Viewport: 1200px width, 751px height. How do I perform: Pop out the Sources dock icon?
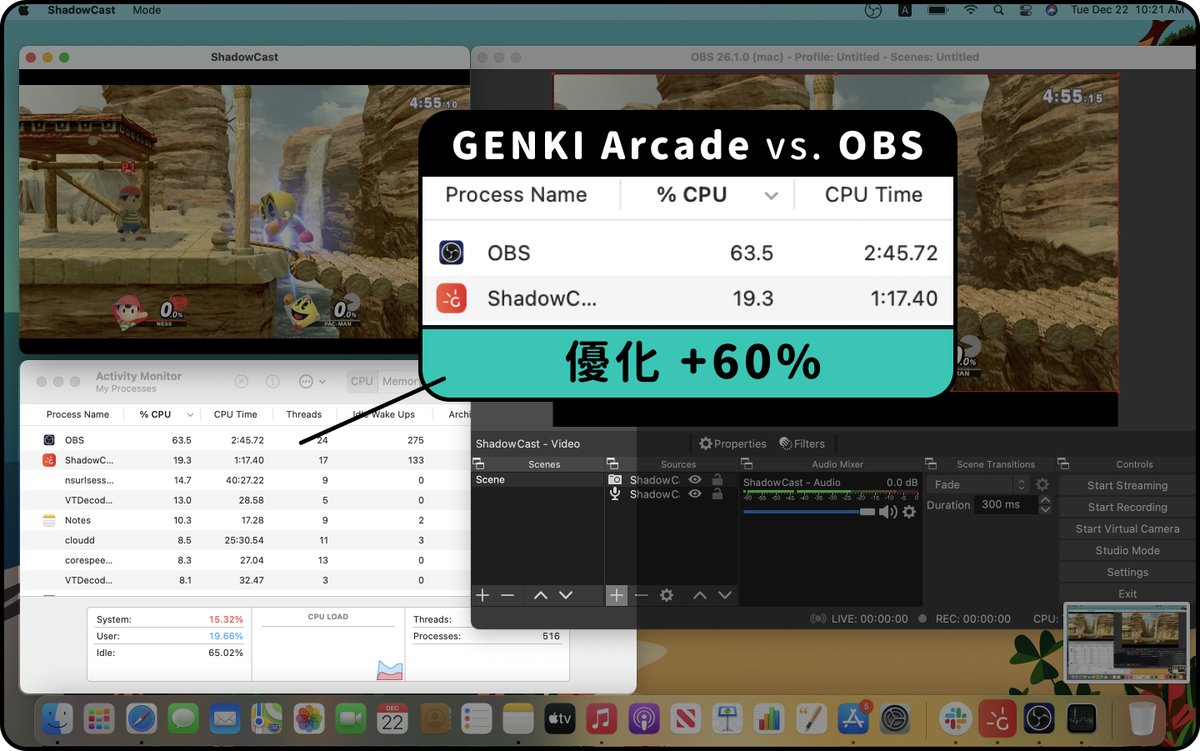click(x=612, y=464)
